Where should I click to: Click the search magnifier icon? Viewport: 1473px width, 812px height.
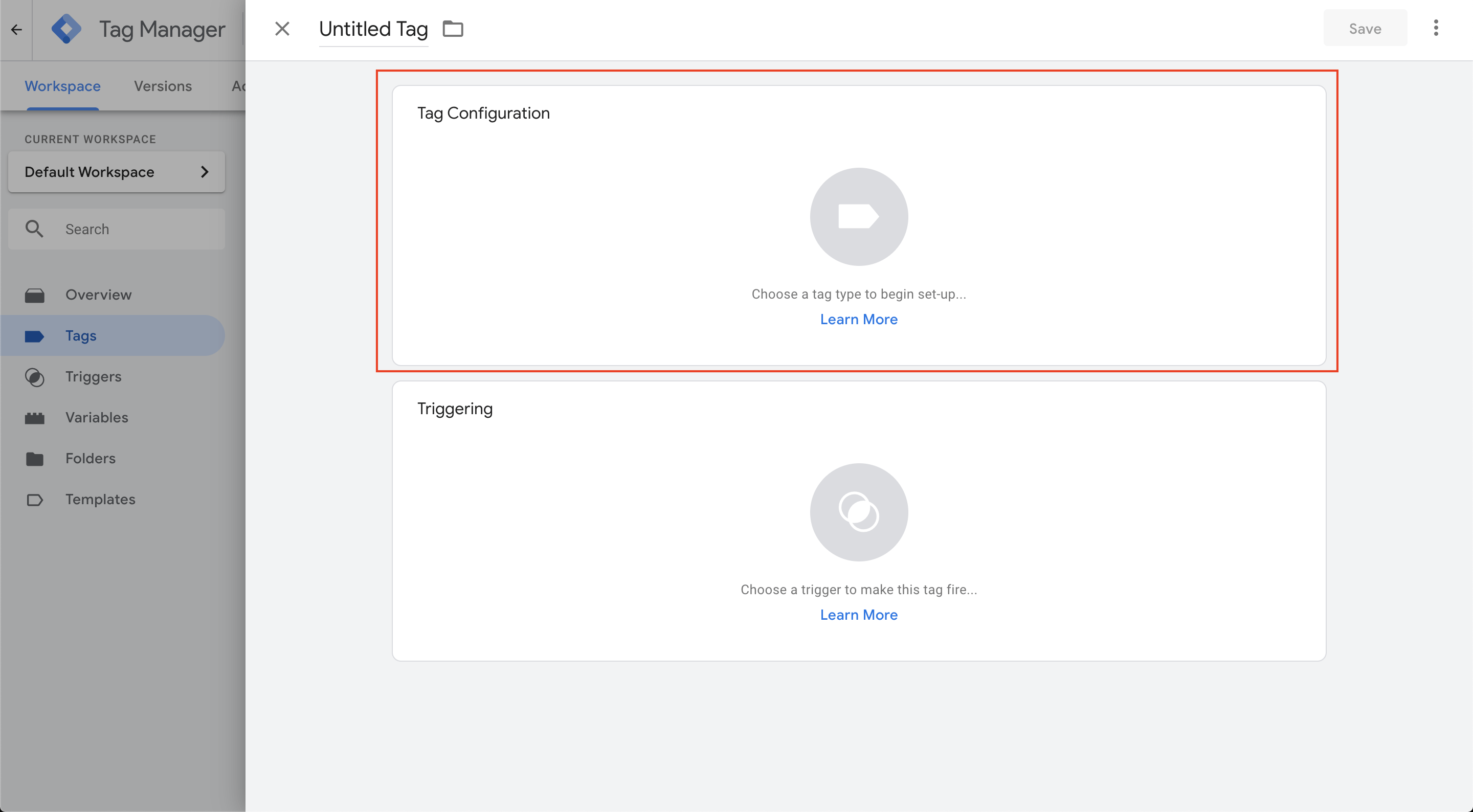(x=34, y=229)
